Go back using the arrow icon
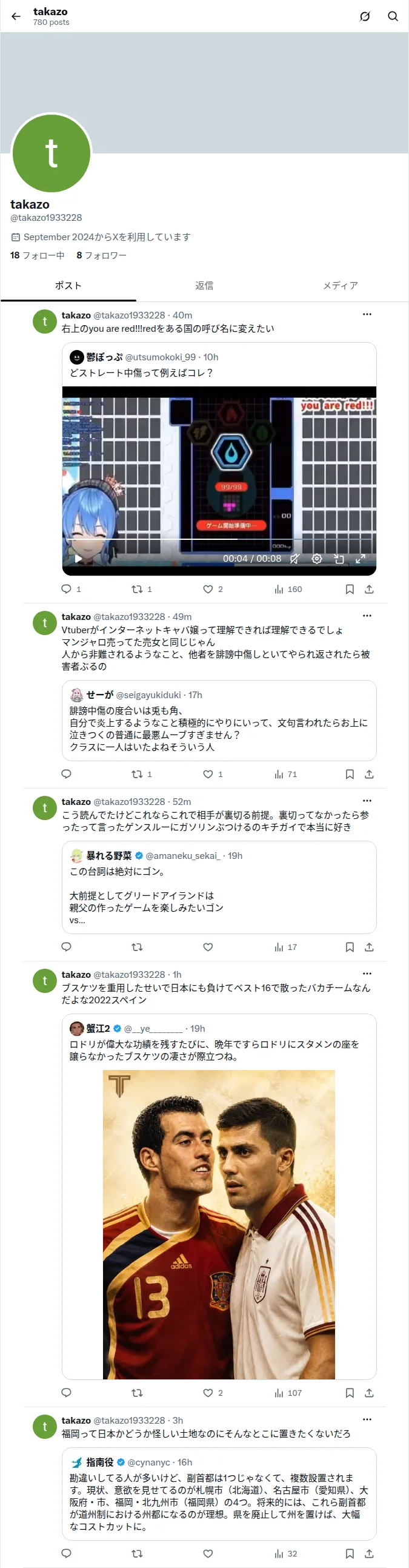 16,16
